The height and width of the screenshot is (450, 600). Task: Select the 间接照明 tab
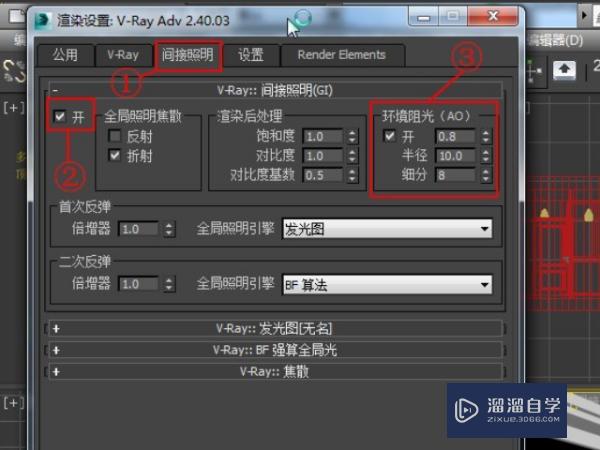pos(188,55)
